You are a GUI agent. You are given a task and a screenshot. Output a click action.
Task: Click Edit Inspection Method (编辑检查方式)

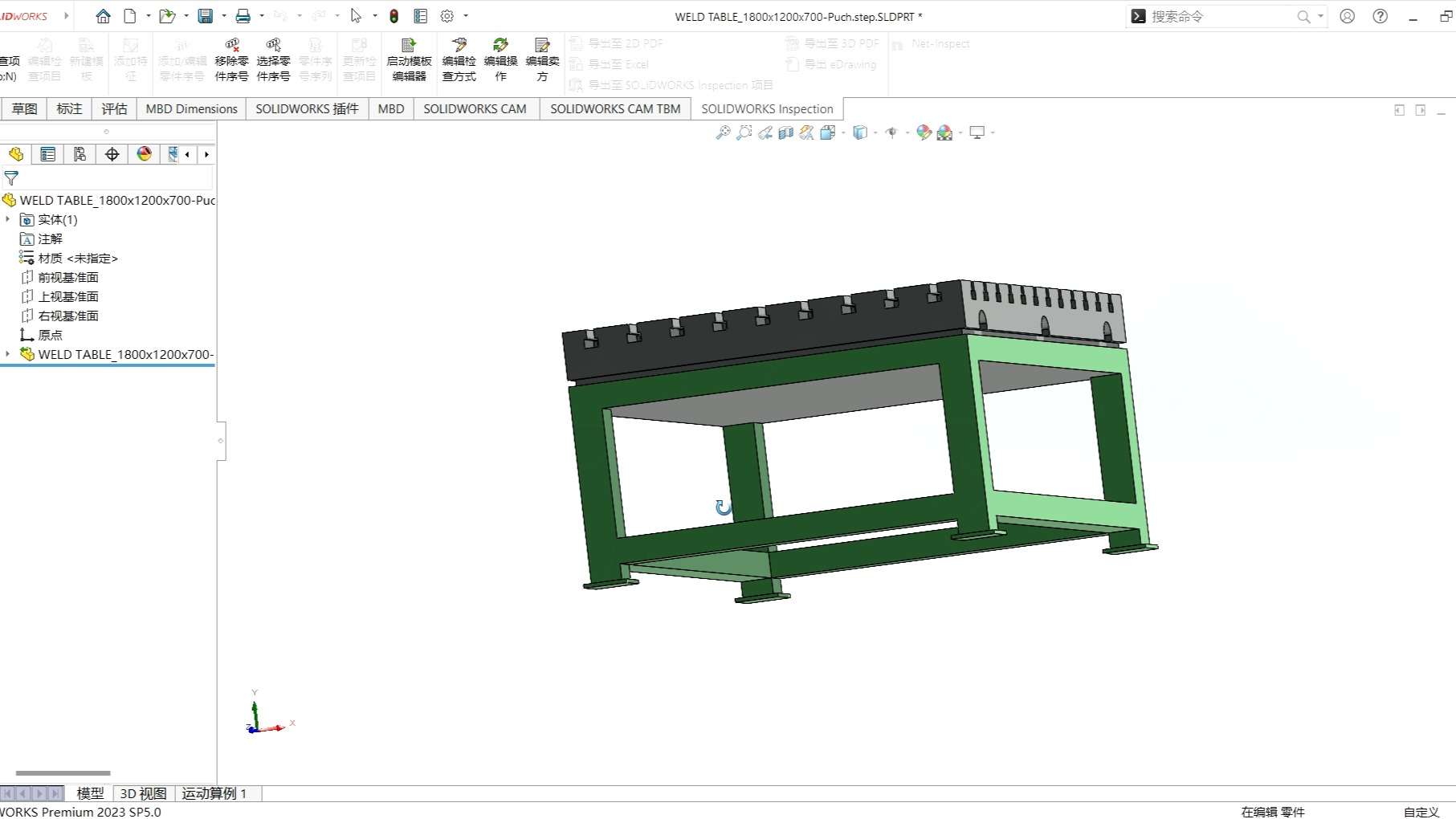(x=459, y=59)
